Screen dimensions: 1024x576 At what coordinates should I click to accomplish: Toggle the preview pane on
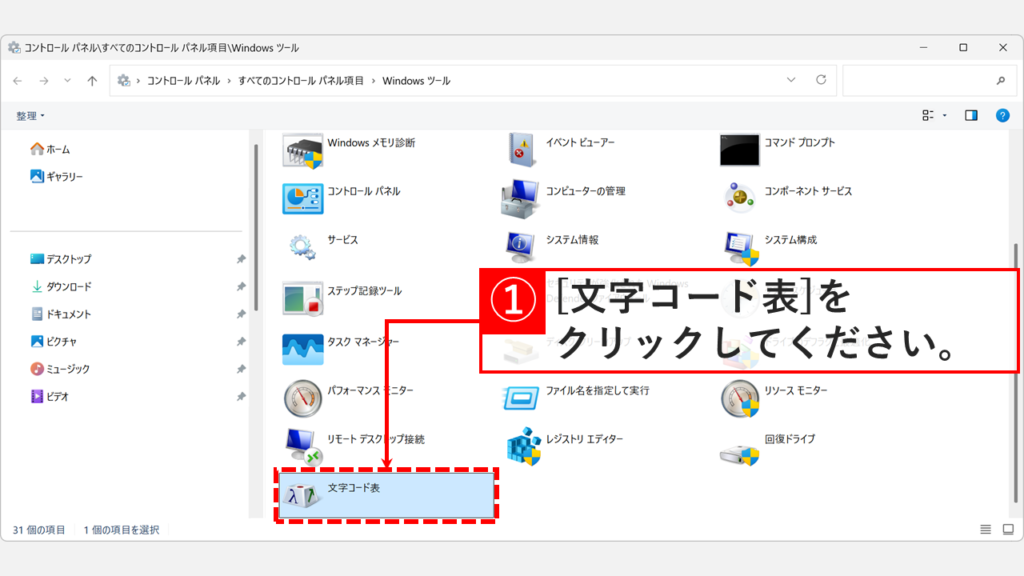970,115
